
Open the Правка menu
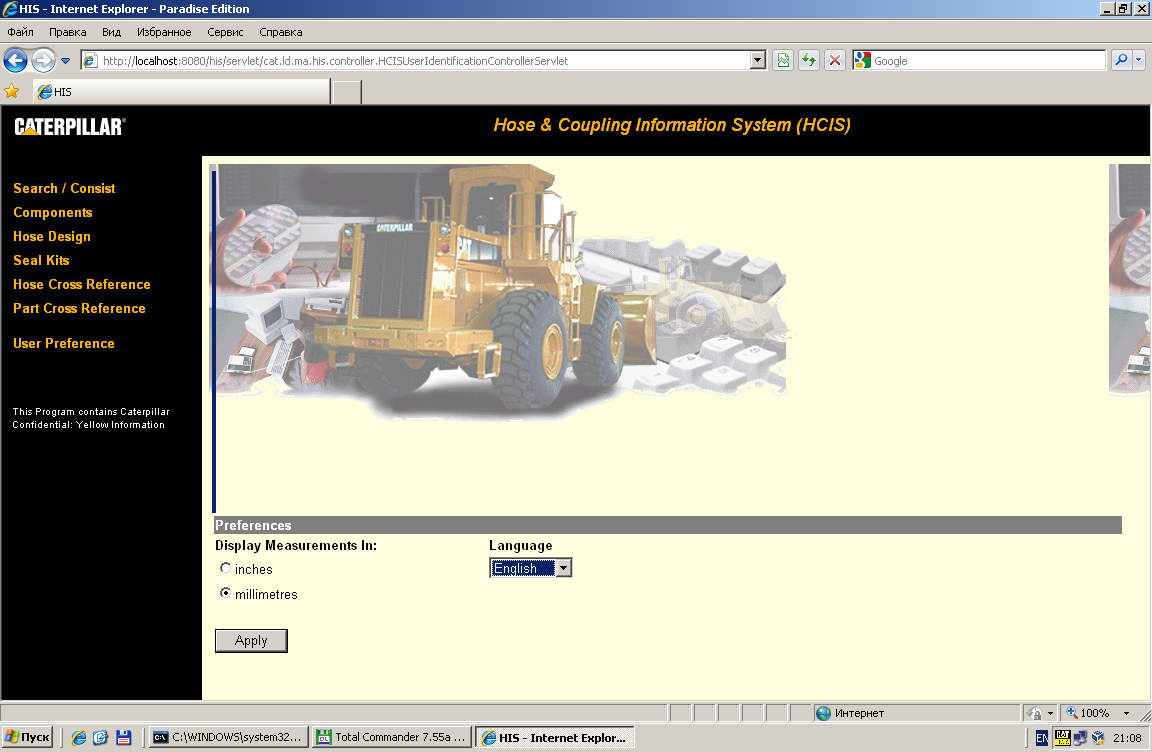[x=68, y=32]
